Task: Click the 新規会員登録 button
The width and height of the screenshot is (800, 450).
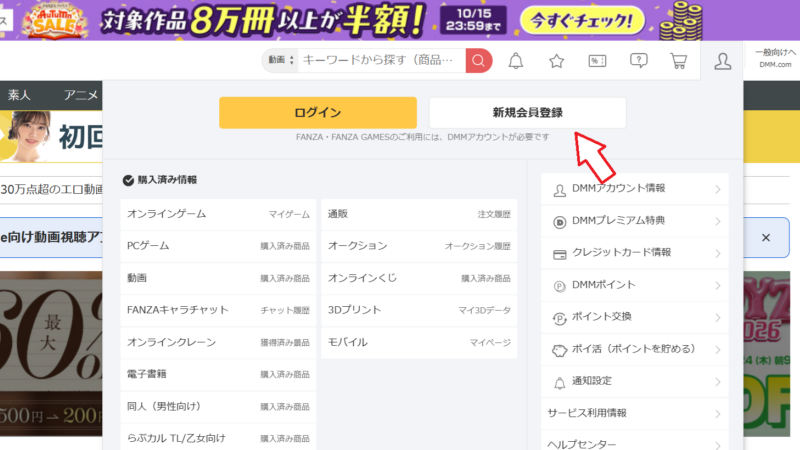Action: (x=528, y=113)
